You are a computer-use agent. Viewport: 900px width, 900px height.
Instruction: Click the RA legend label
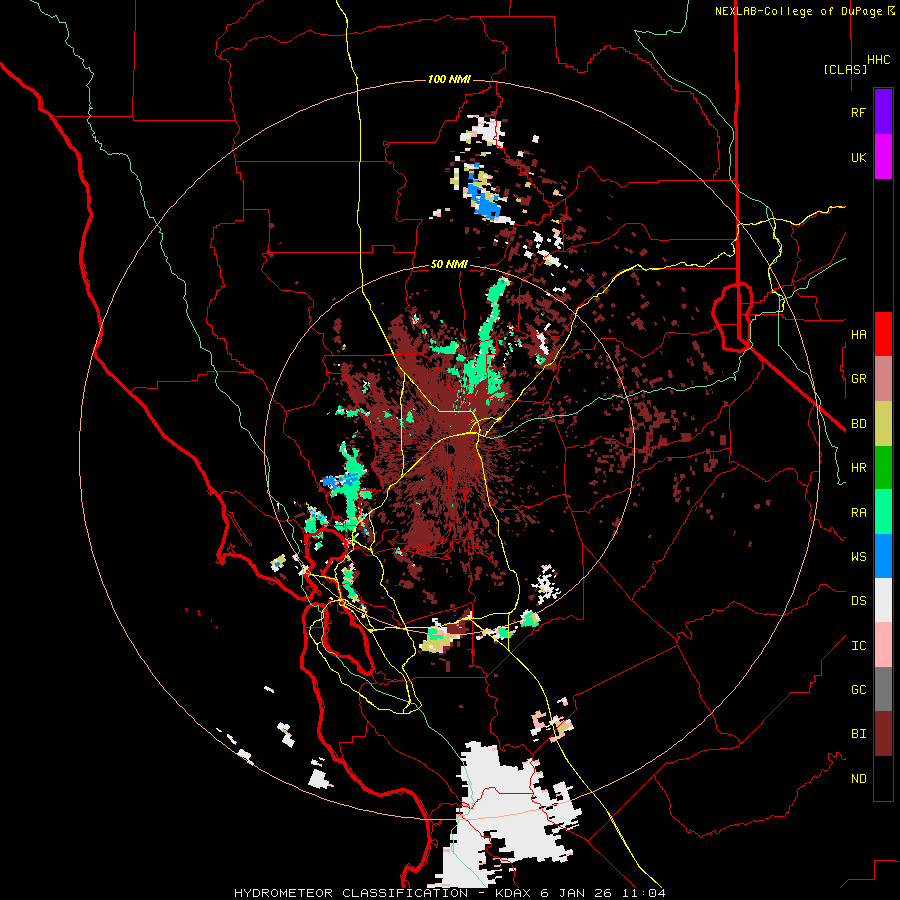[x=859, y=513]
